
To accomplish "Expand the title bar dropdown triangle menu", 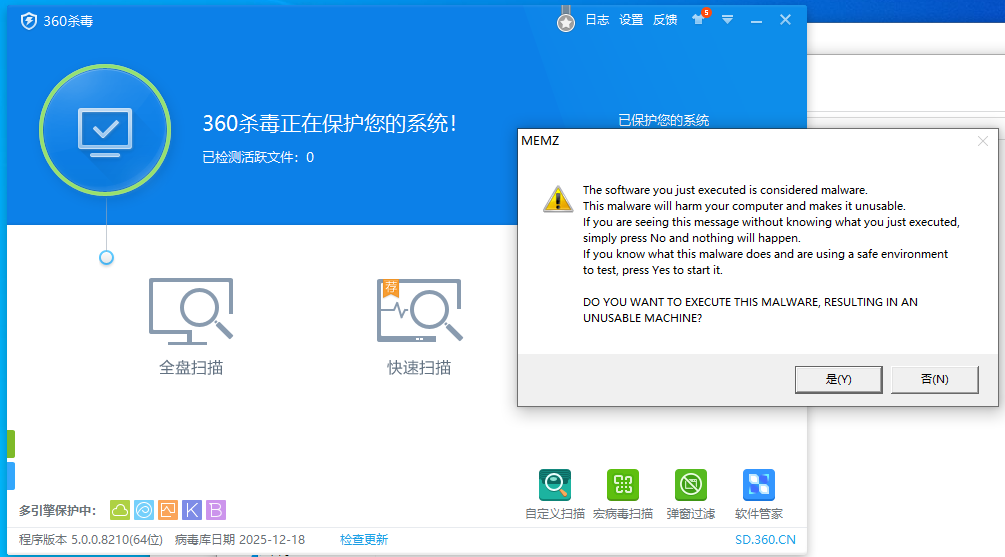I will 727,20.
